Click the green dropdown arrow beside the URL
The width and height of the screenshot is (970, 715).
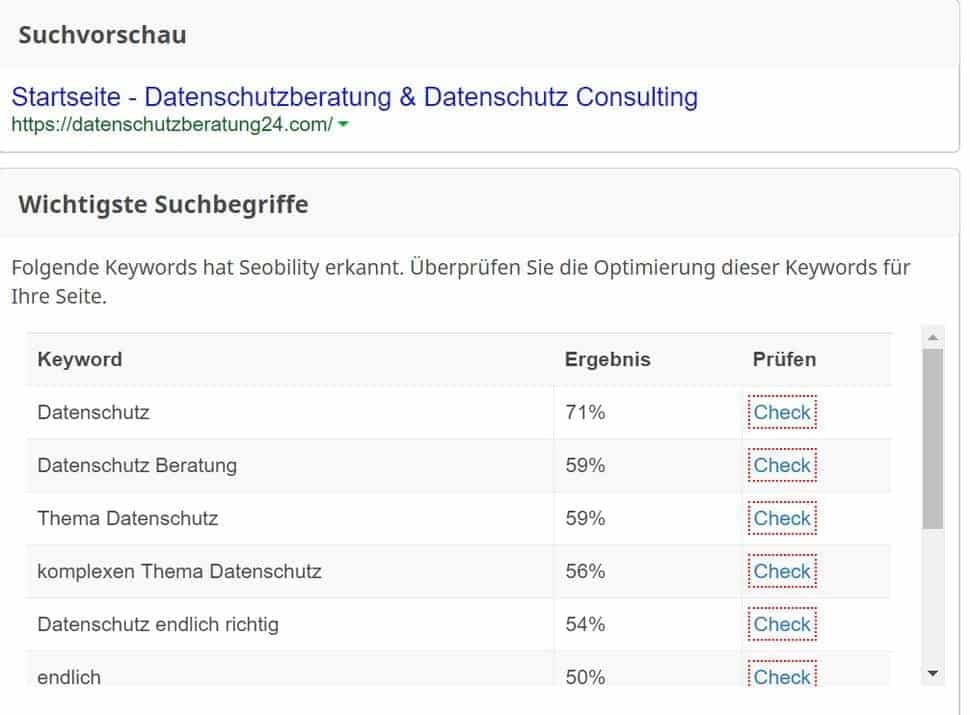pyautogui.click(x=343, y=125)
